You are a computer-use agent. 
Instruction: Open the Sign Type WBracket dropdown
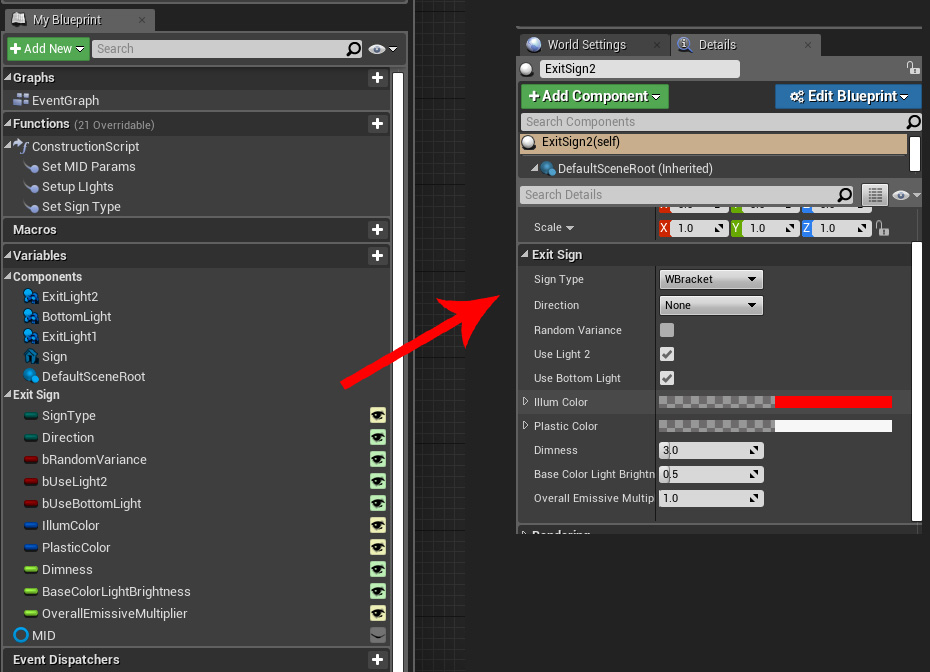click(711, 279)
